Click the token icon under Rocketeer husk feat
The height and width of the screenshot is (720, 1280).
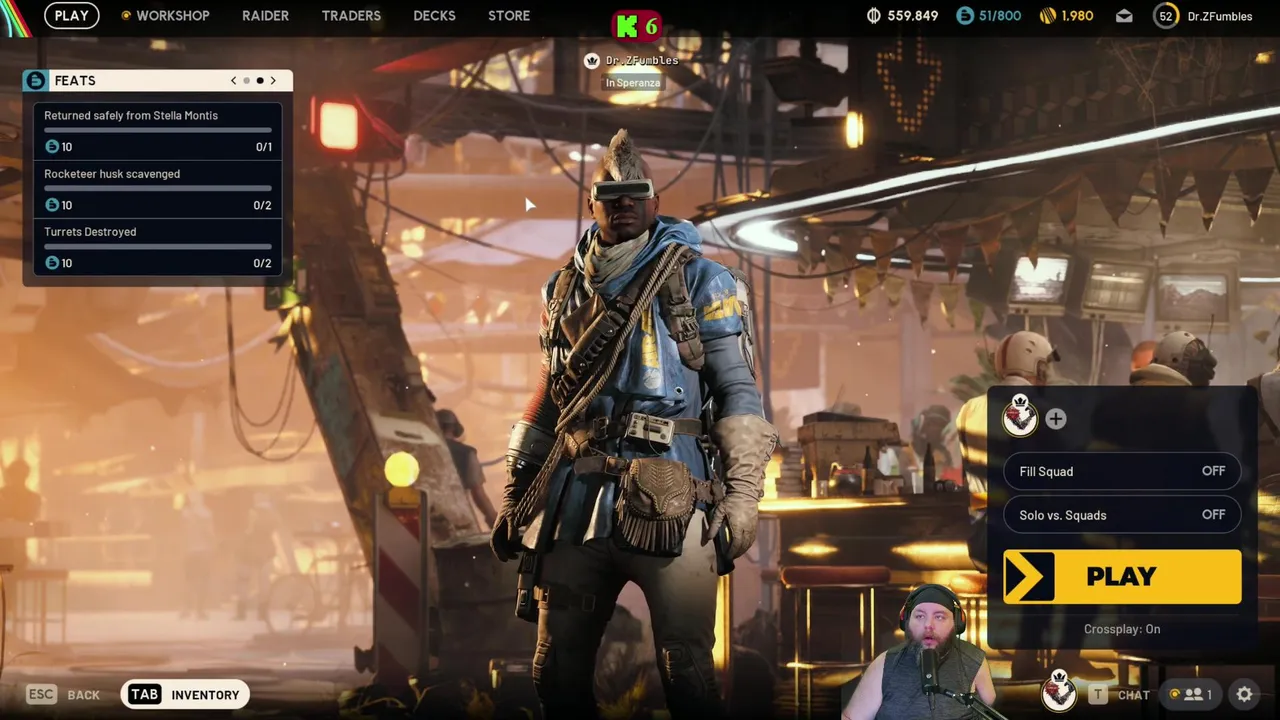(52, 204)
